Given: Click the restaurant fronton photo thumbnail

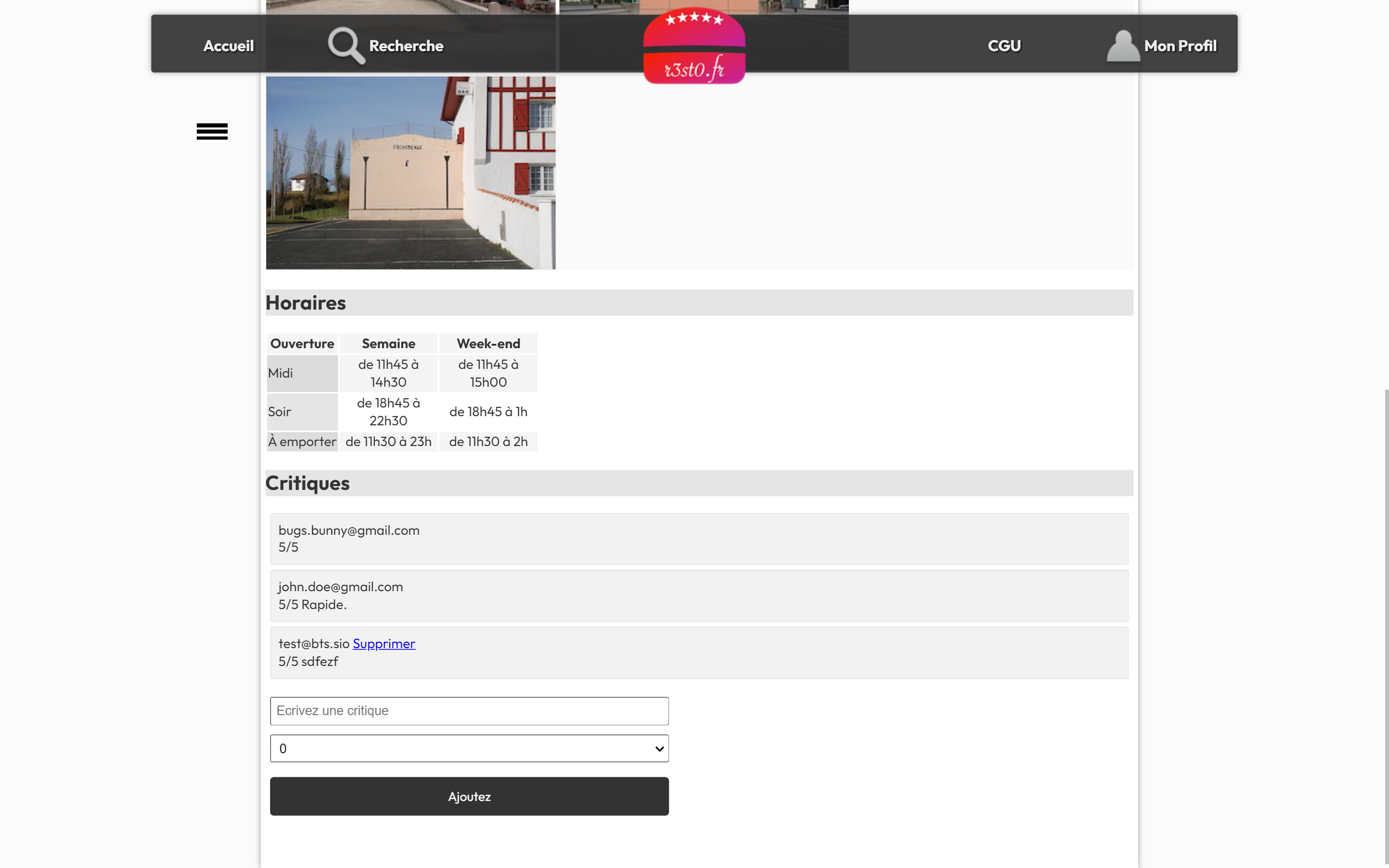Looking at the screenshot, I should tap(410, 173).
